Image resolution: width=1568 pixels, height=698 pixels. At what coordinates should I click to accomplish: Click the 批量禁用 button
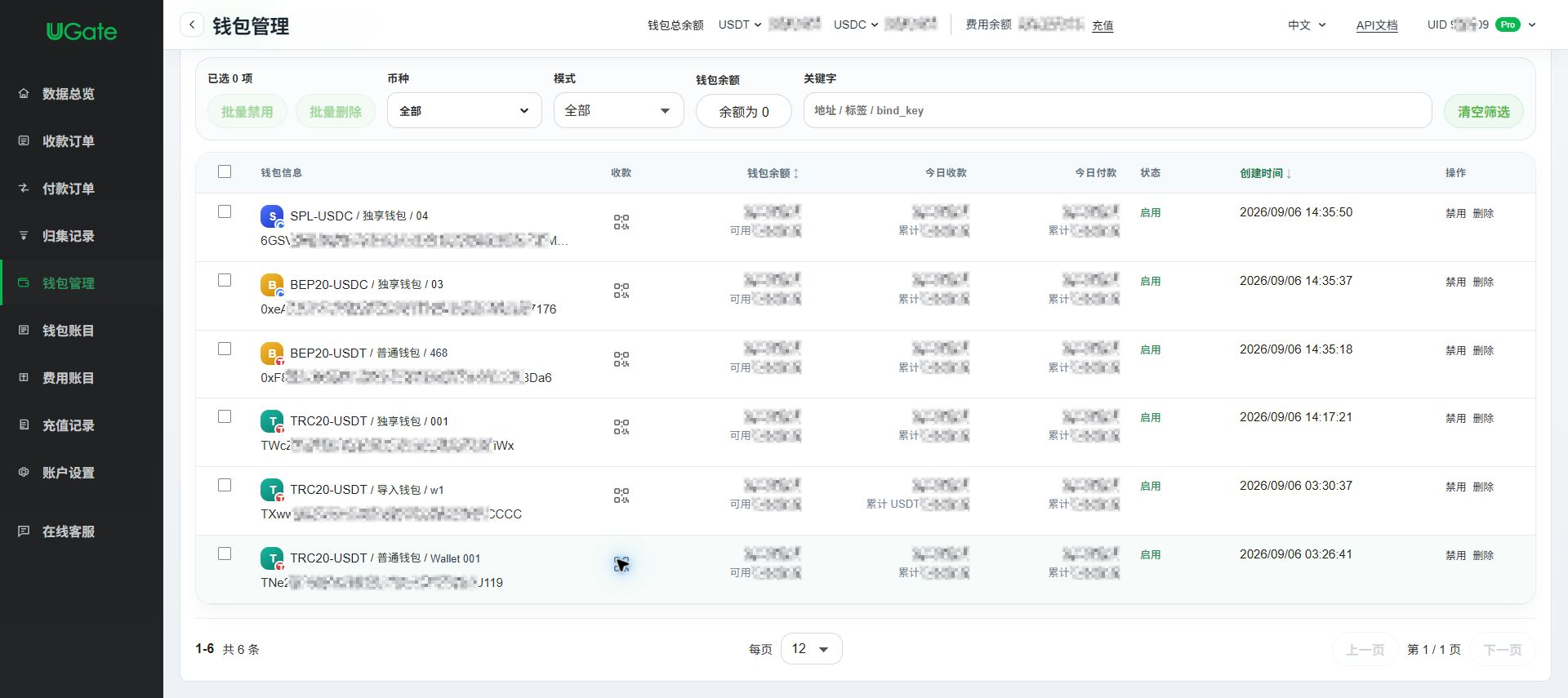click(x=247, y=111)
